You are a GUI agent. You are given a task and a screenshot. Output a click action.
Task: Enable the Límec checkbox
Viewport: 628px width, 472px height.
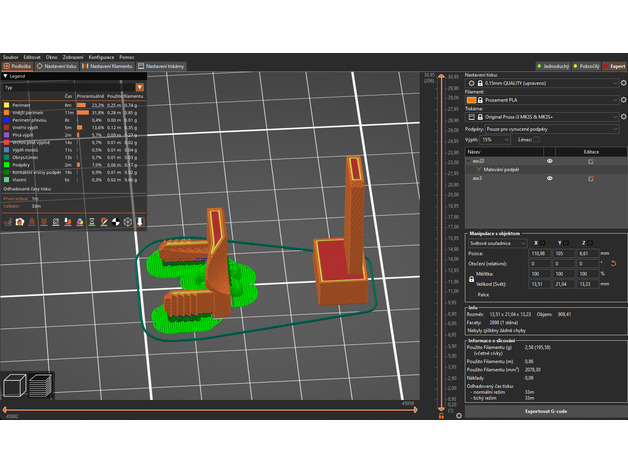[538, 141]
